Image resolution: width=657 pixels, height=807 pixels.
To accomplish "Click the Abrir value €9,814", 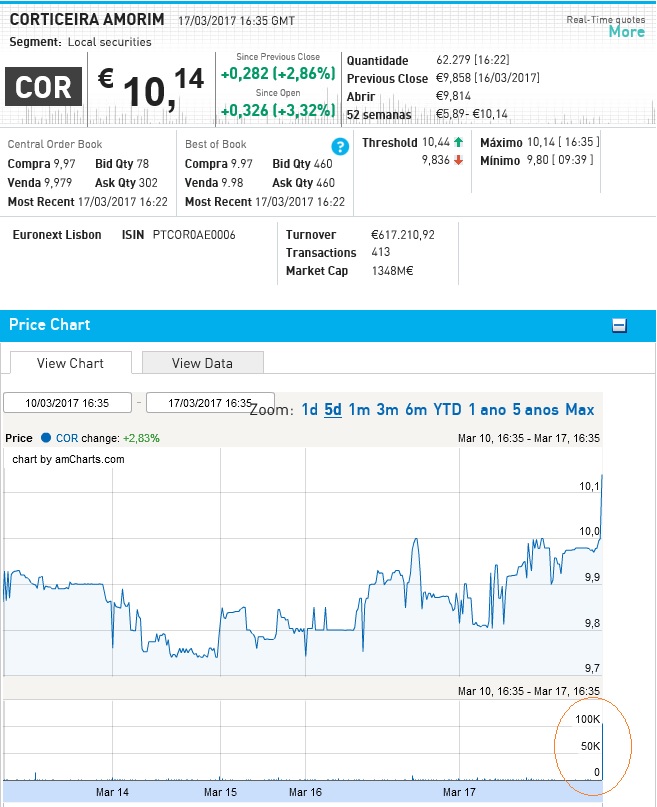I will click(x=453, y=96).
